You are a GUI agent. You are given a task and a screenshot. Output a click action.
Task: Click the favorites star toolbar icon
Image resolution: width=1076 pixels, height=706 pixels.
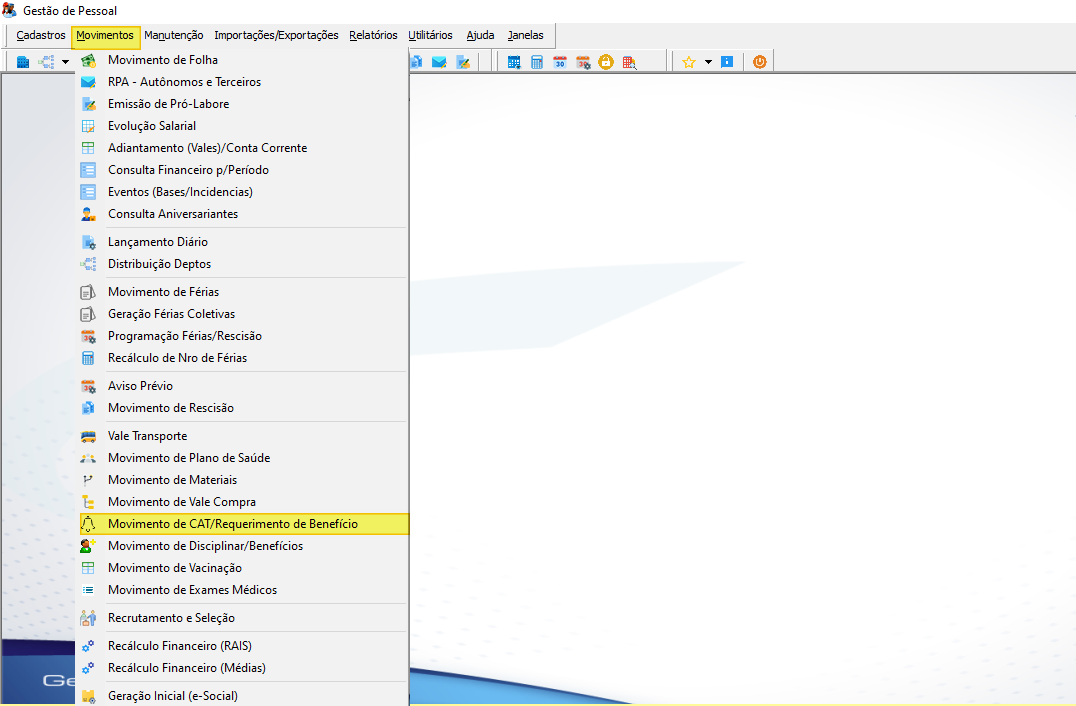click(689, 62)
